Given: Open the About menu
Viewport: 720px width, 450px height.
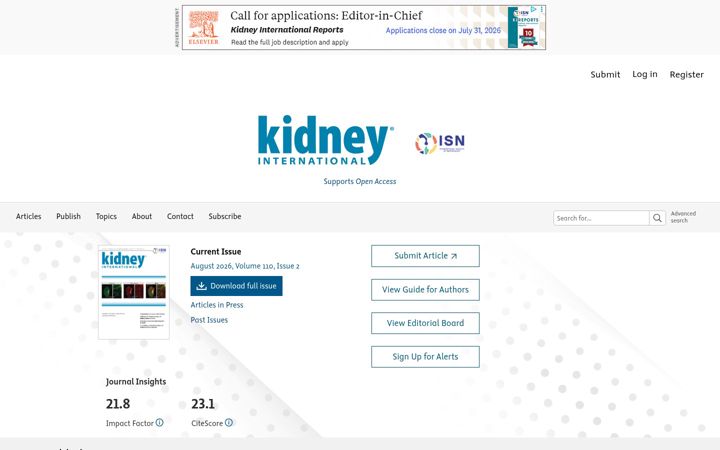Looking at the screenshot, I should click(142, 216).
